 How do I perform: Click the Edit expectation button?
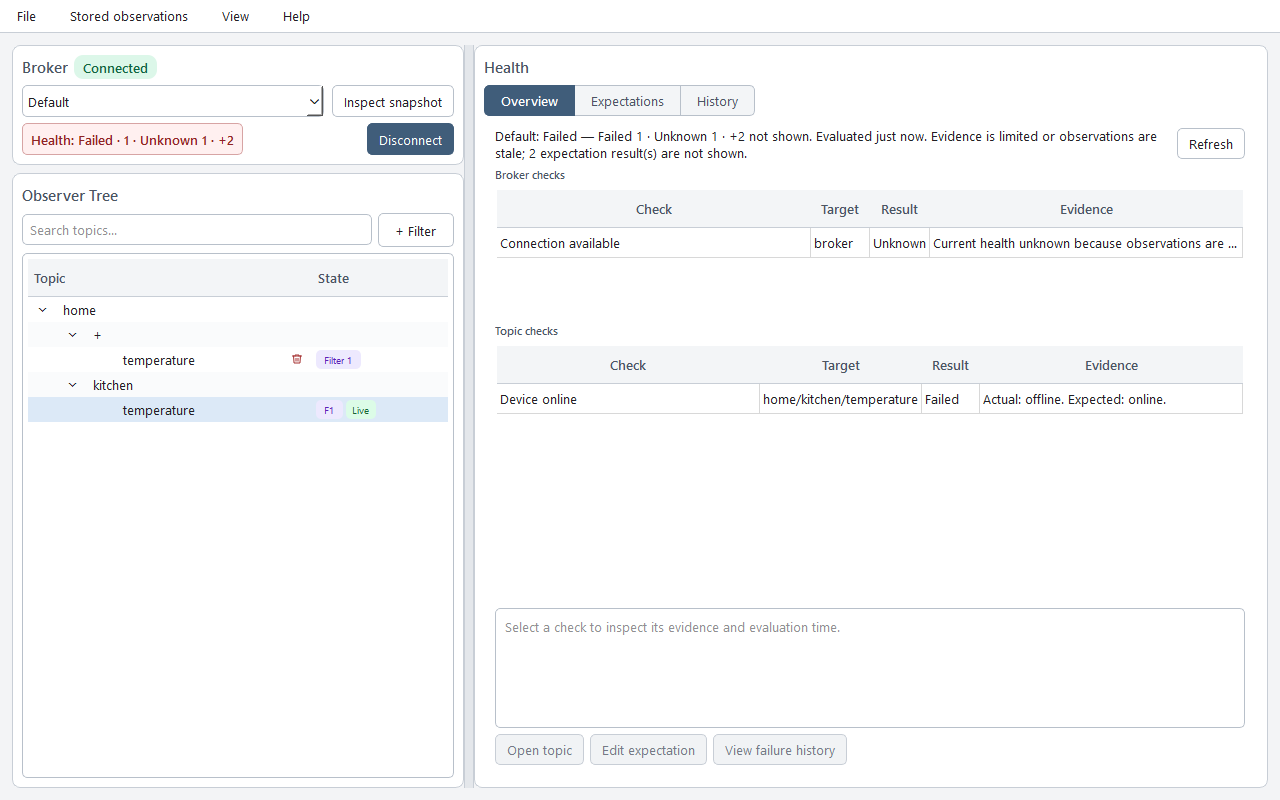(x=648, y=750)
